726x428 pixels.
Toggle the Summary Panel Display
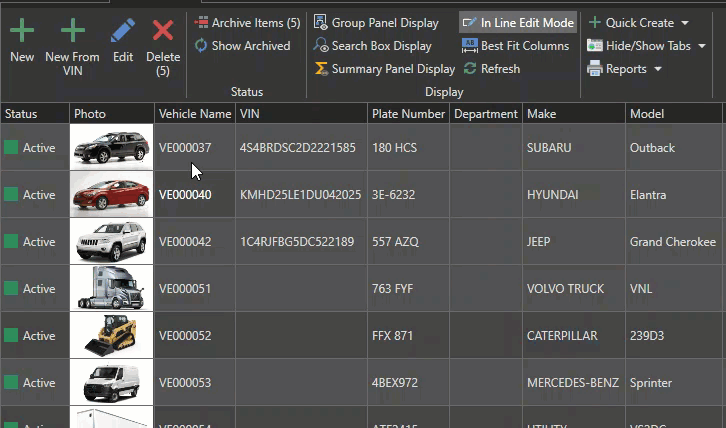pyautogui.click(x=384, y=69)
